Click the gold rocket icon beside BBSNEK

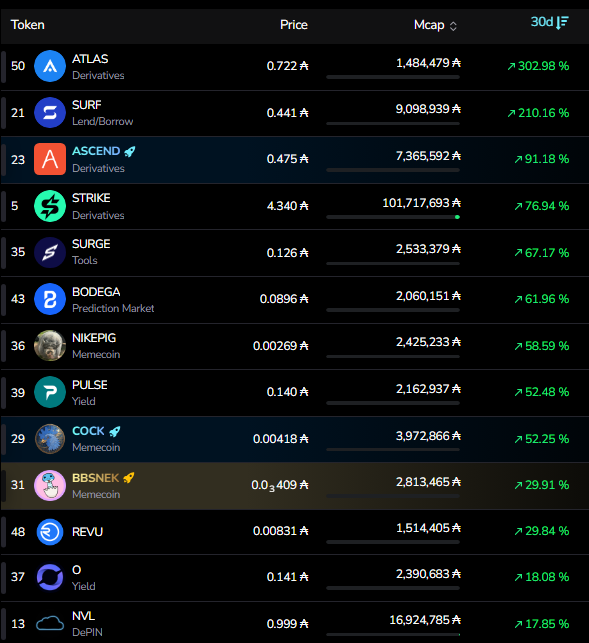[129, 478]
